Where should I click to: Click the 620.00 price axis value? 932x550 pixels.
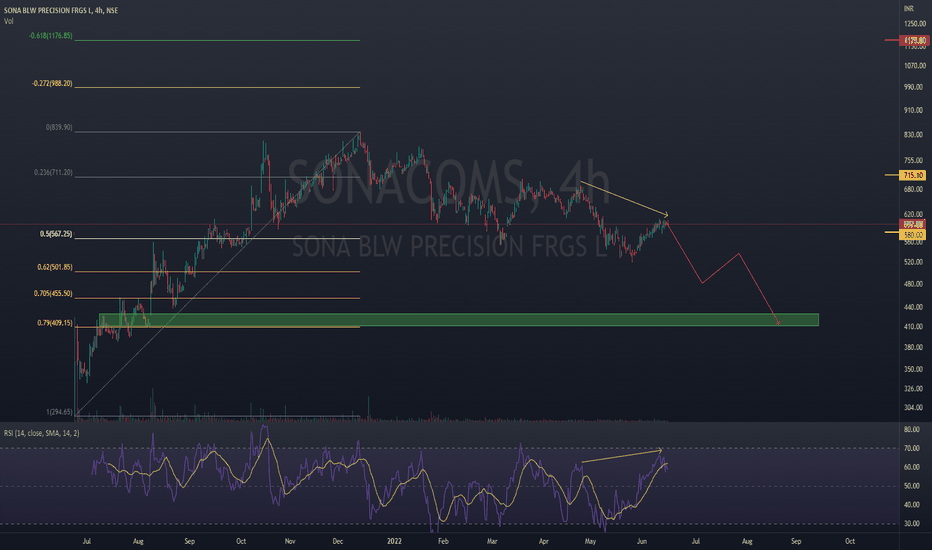(914, 214)
